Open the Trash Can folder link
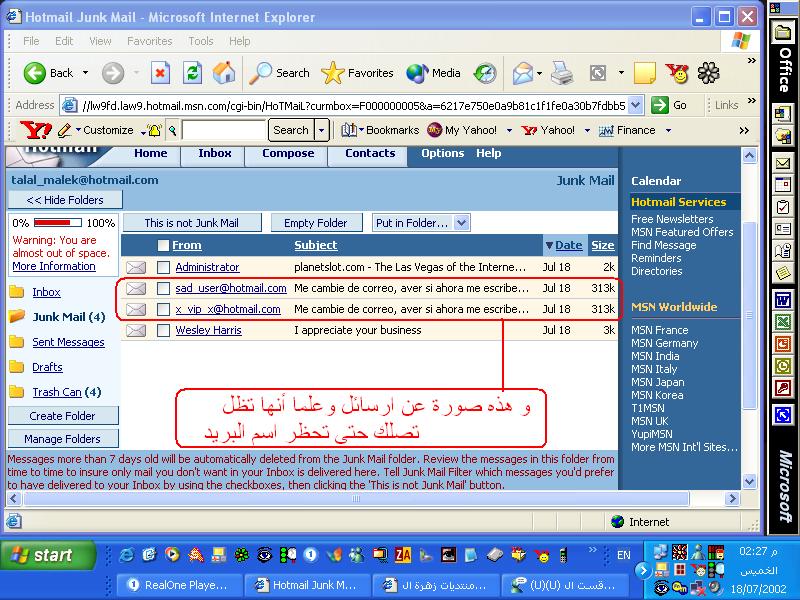 coord(57,392)
